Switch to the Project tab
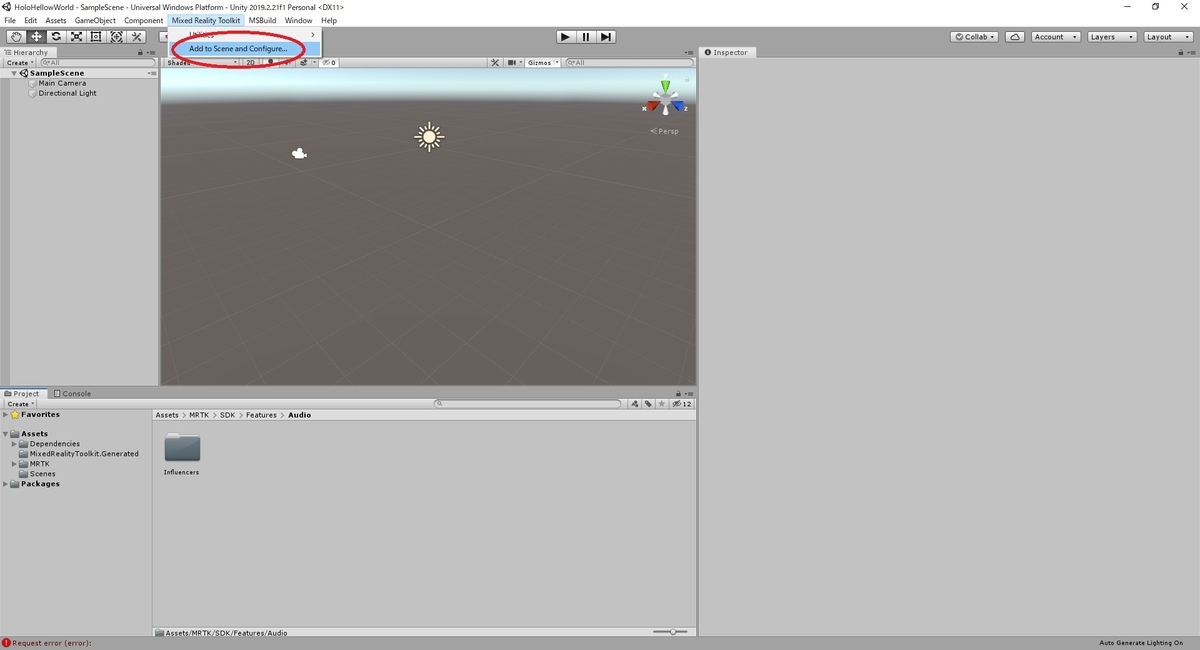Screen dimensions: 1200x650 pos(22,393)
